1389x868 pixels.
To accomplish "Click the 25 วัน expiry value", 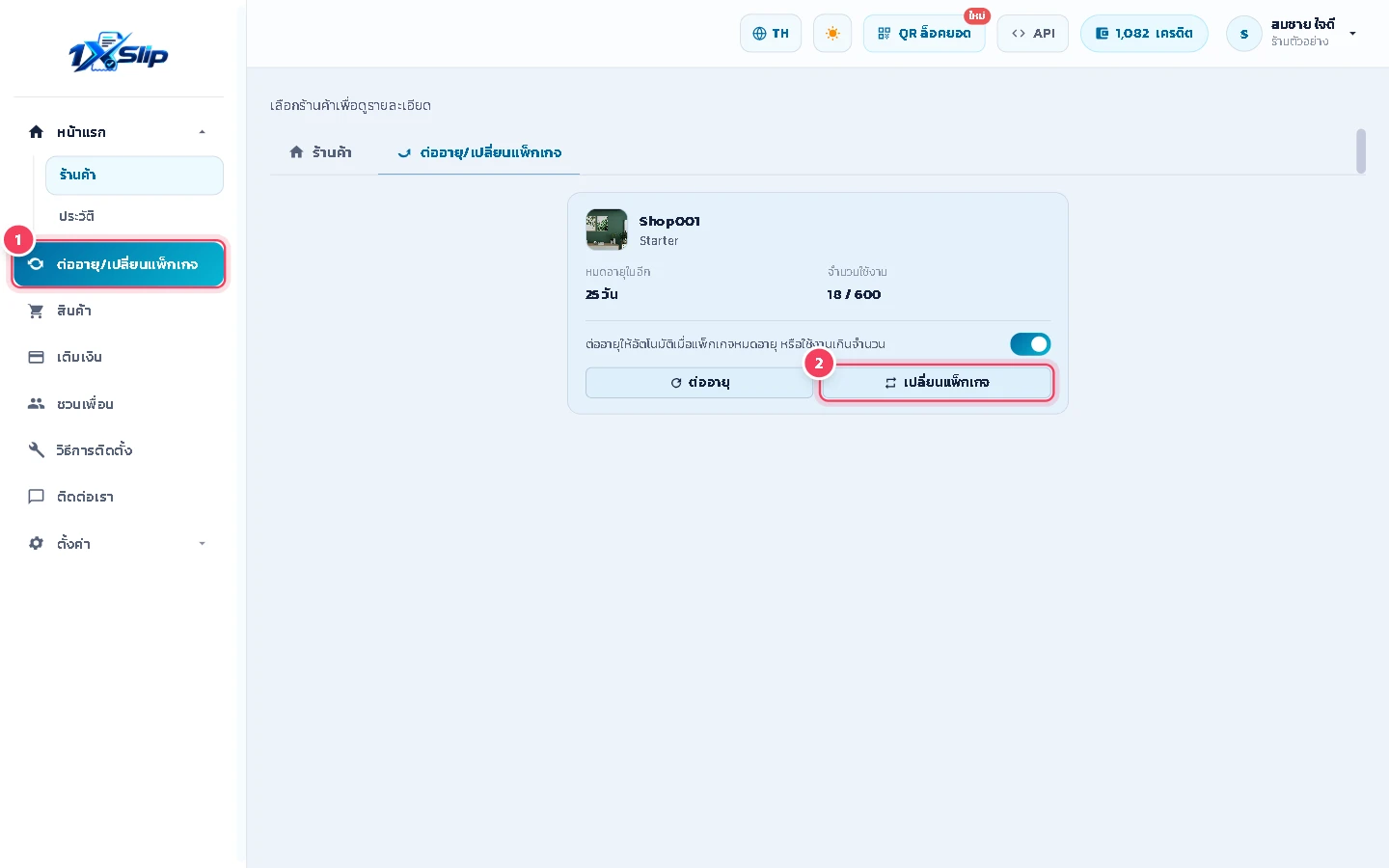I will 602,294.
